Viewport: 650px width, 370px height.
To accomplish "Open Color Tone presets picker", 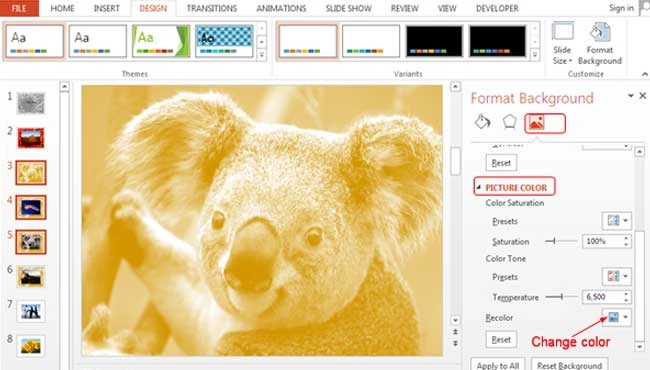I will (617, 276).
